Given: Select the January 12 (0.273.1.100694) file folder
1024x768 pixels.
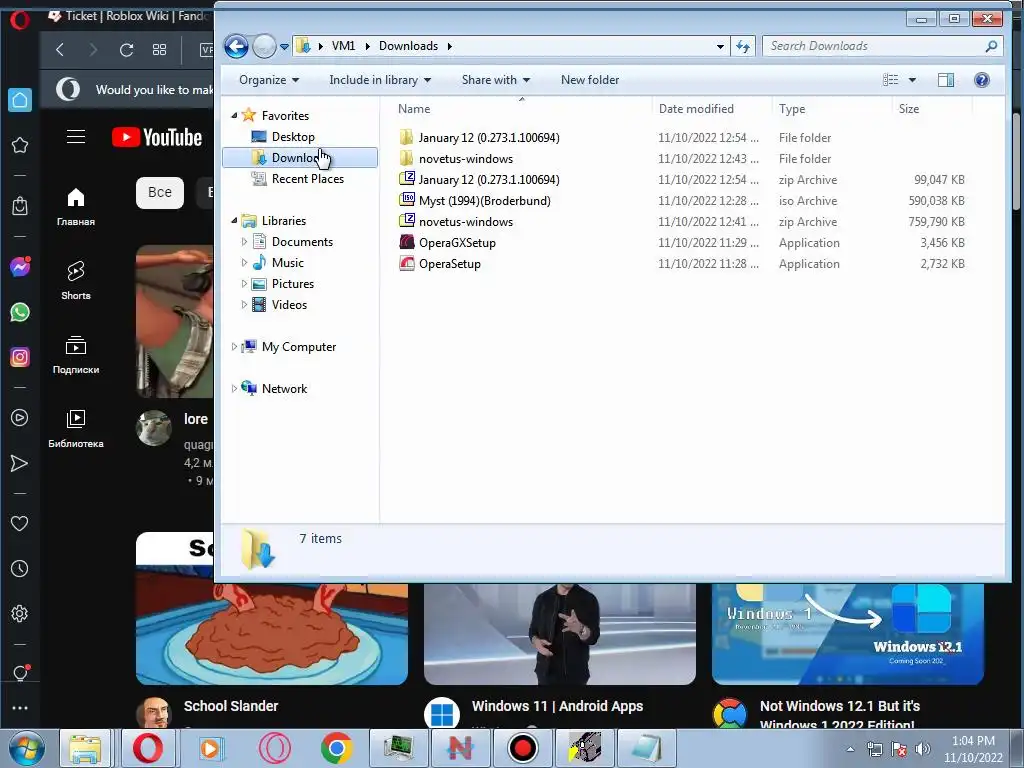Looking at the screenshot, I should 488,138.
